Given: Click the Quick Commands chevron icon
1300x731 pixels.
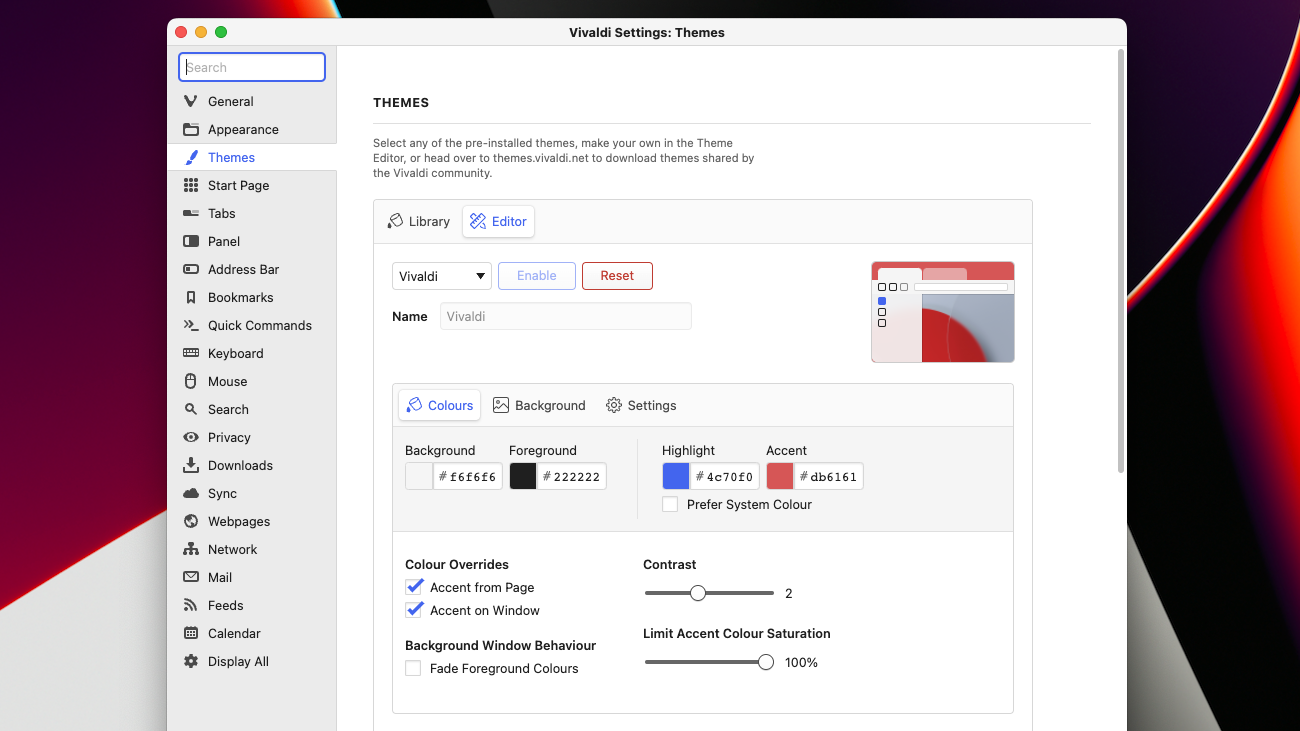Looking at the screenshot, I should pos(190,325).
